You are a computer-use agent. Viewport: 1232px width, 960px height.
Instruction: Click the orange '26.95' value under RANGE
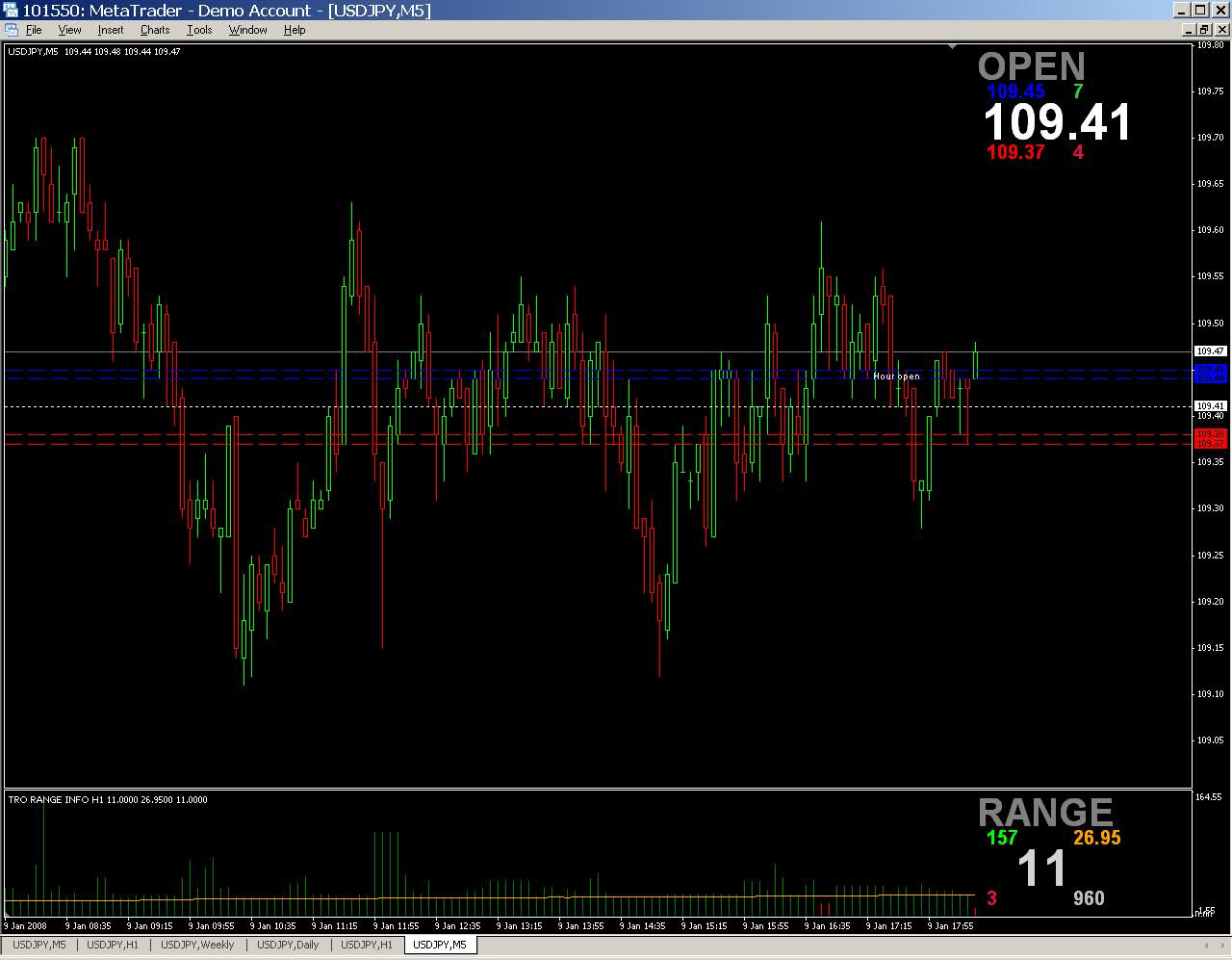tap(1096, 838)
